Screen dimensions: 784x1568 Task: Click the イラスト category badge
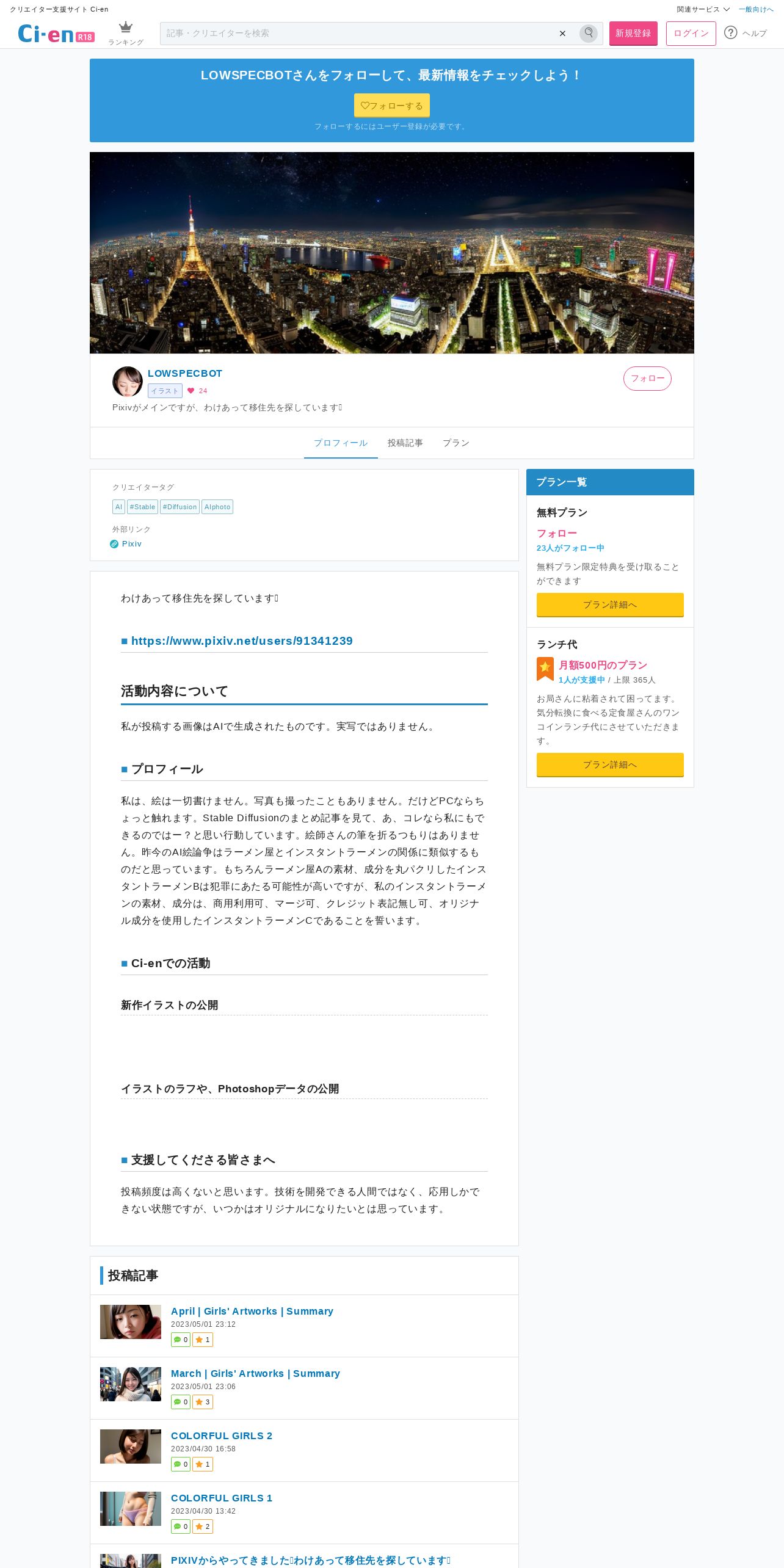[x=165, y=391]
